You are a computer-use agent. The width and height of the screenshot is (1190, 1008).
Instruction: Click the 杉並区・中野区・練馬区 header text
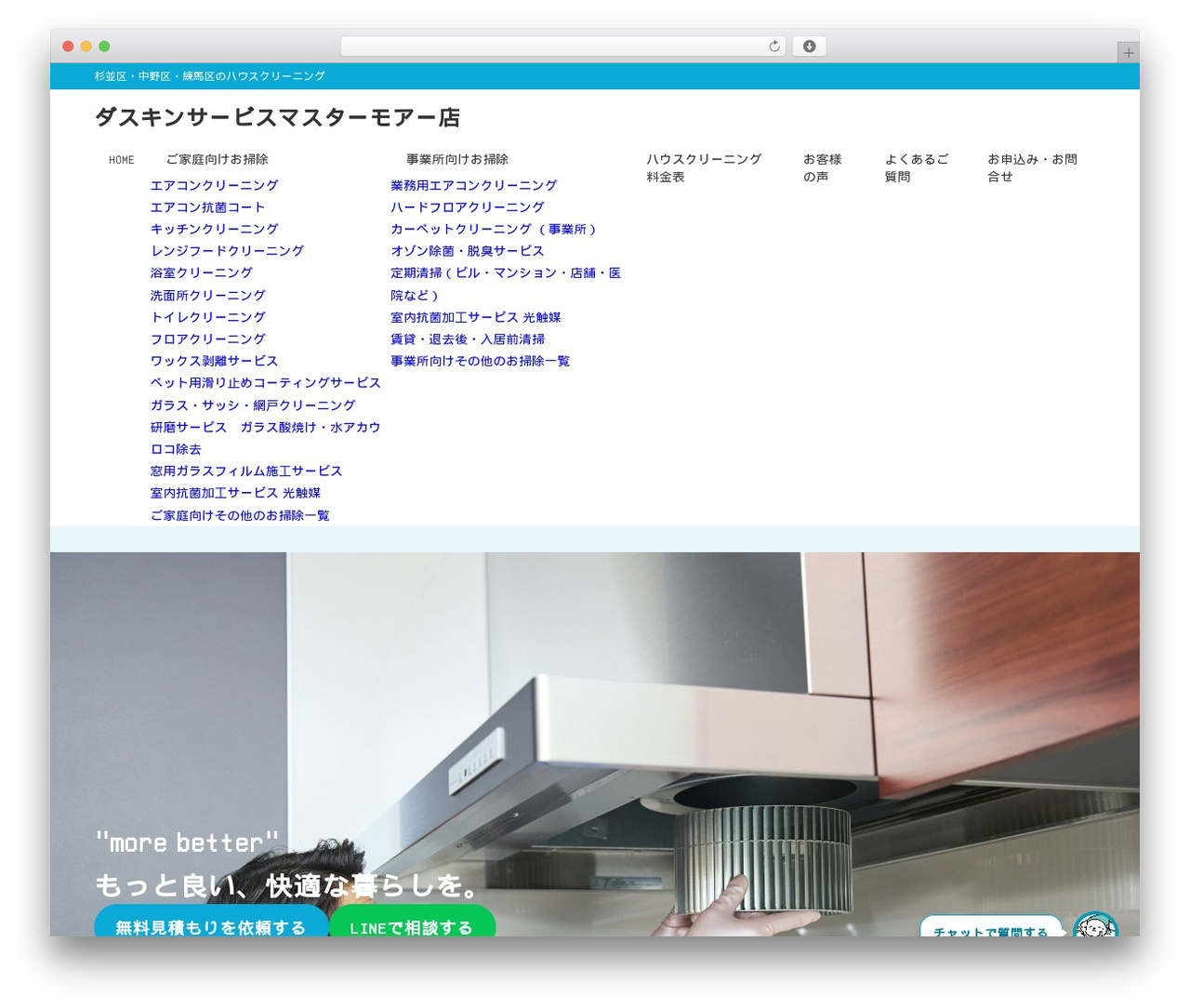tap(209, 76)
